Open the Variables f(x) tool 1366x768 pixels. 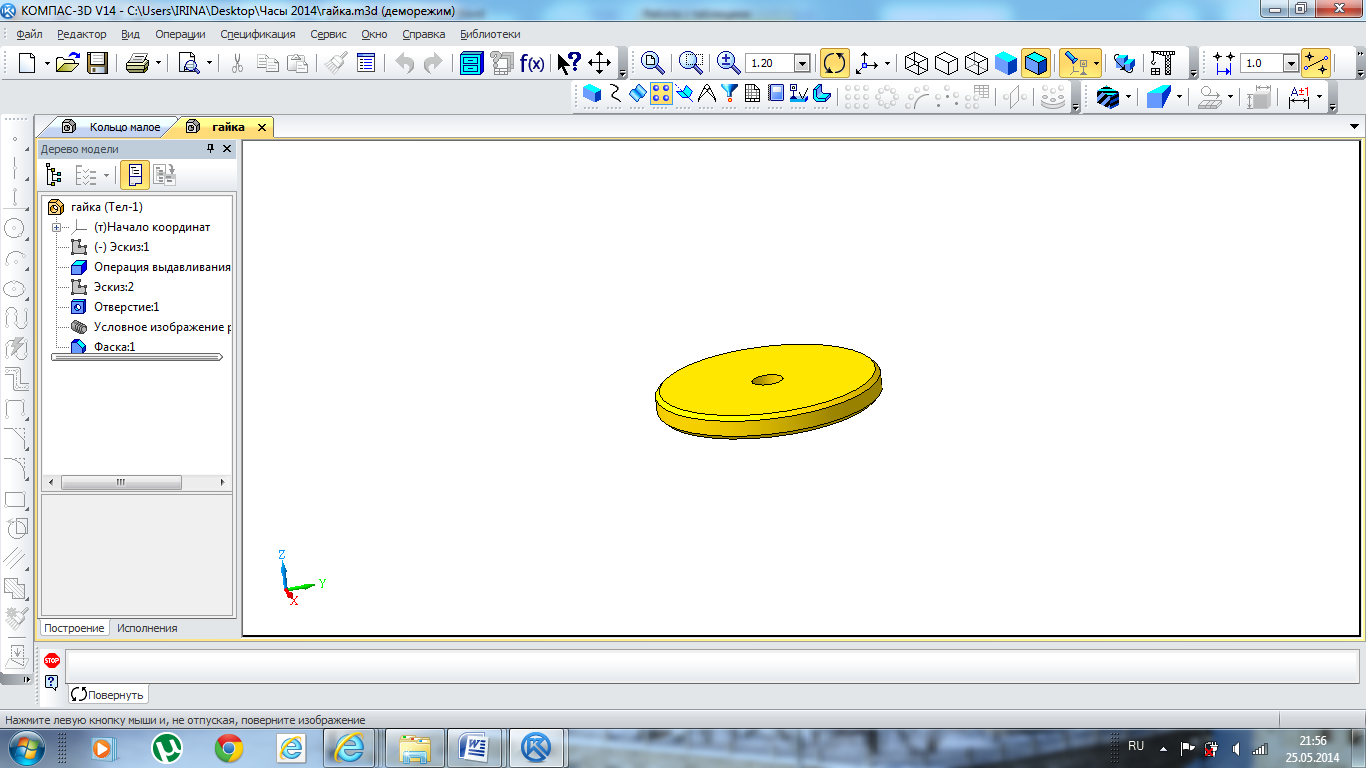(532, 63)
